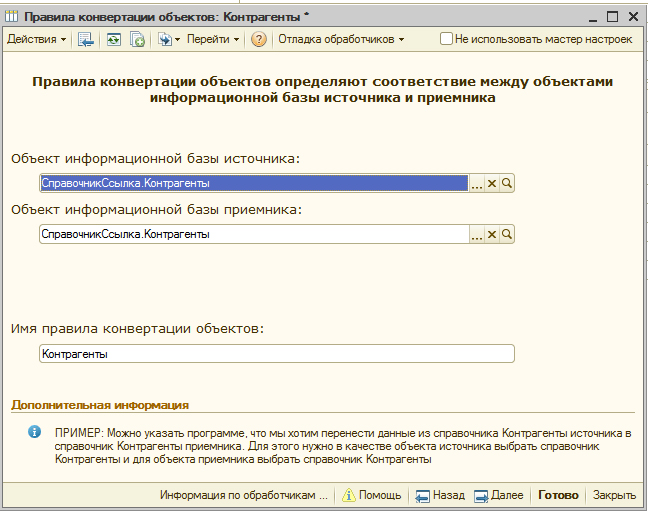Clear the receiver object field with X

492,234
